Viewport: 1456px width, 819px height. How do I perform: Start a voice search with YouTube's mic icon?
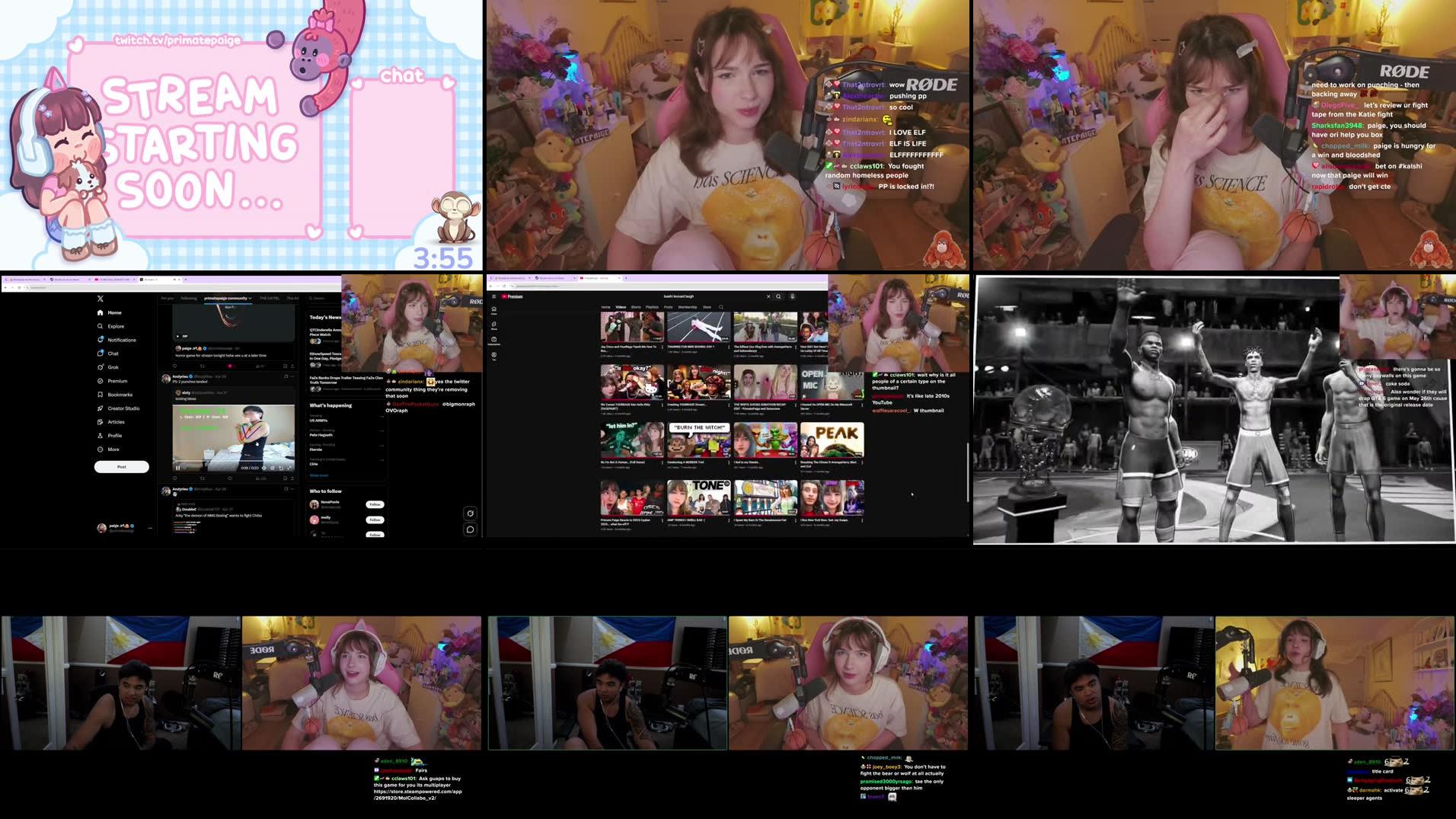pos(792,297)
